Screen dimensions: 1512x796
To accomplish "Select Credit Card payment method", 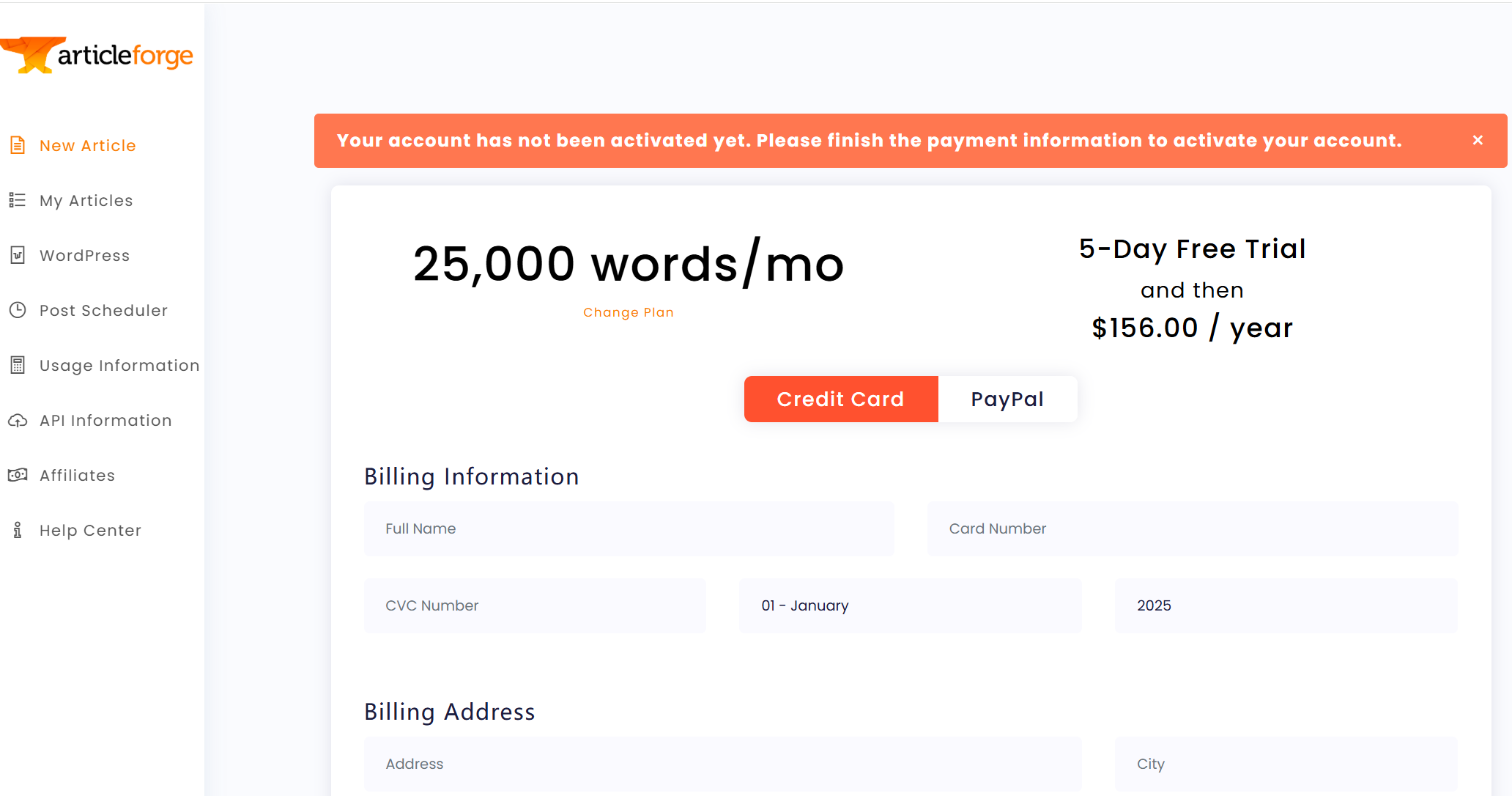I will pyautogui.click(x=841, y=399).
